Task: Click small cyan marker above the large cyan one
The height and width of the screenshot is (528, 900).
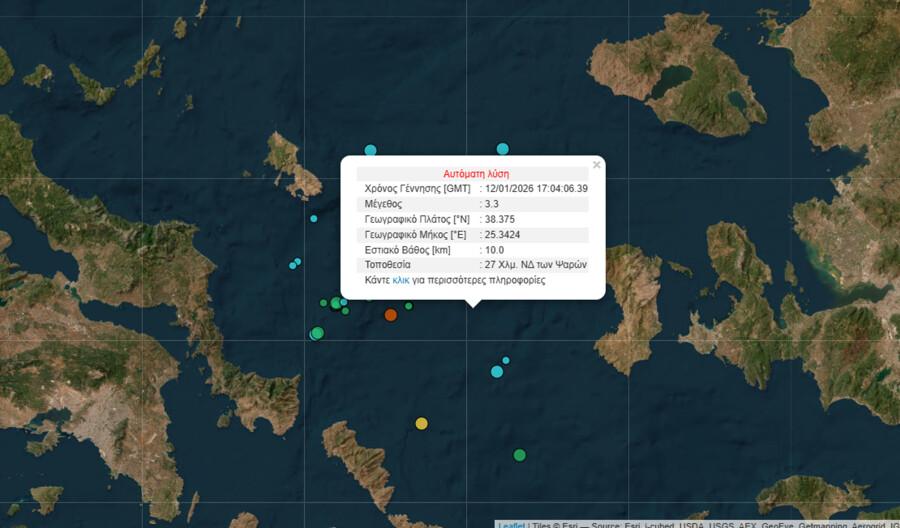Action: (x=506, y=360)
